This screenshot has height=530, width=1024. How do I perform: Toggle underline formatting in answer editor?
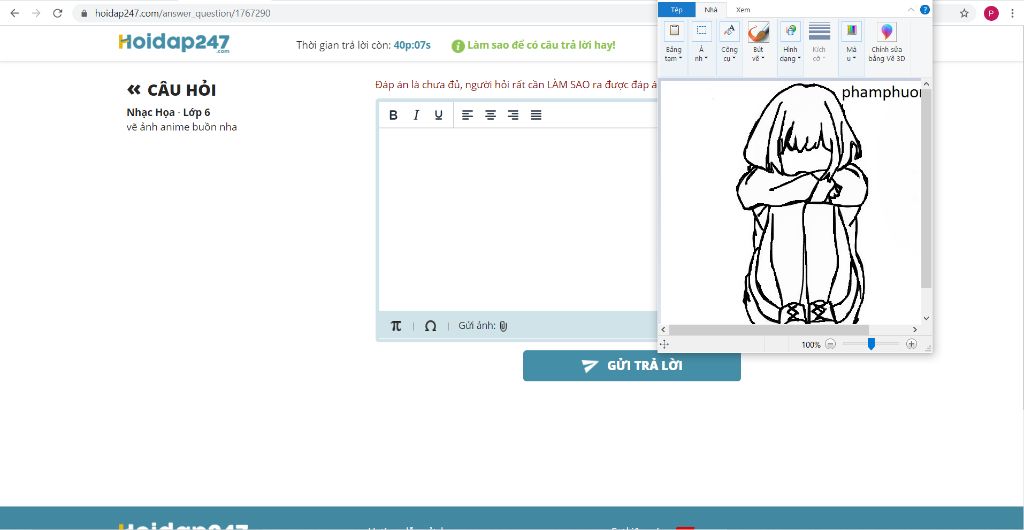click(x=438, y=115)
